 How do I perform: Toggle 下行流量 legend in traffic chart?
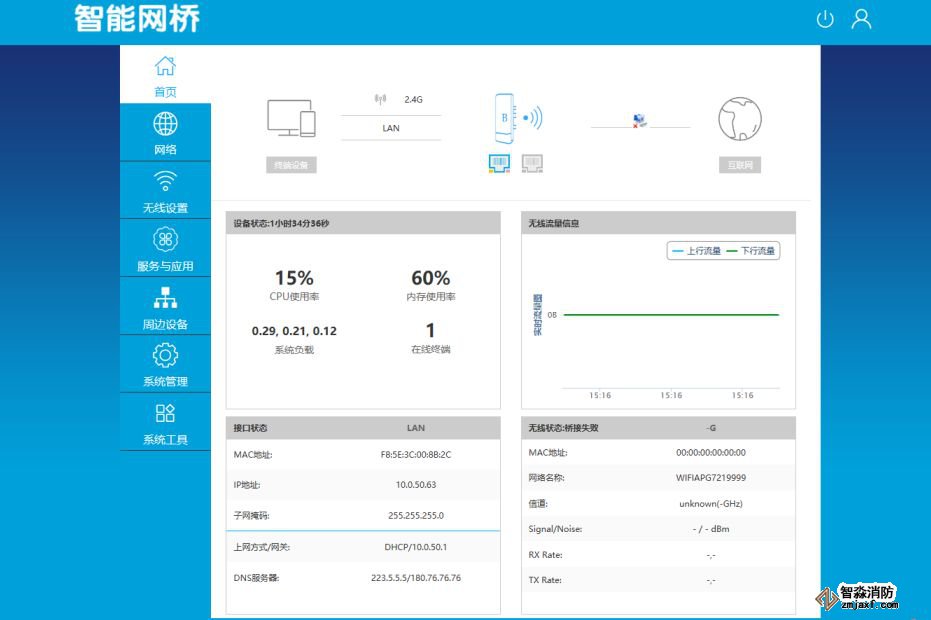(x=751, y=251)
